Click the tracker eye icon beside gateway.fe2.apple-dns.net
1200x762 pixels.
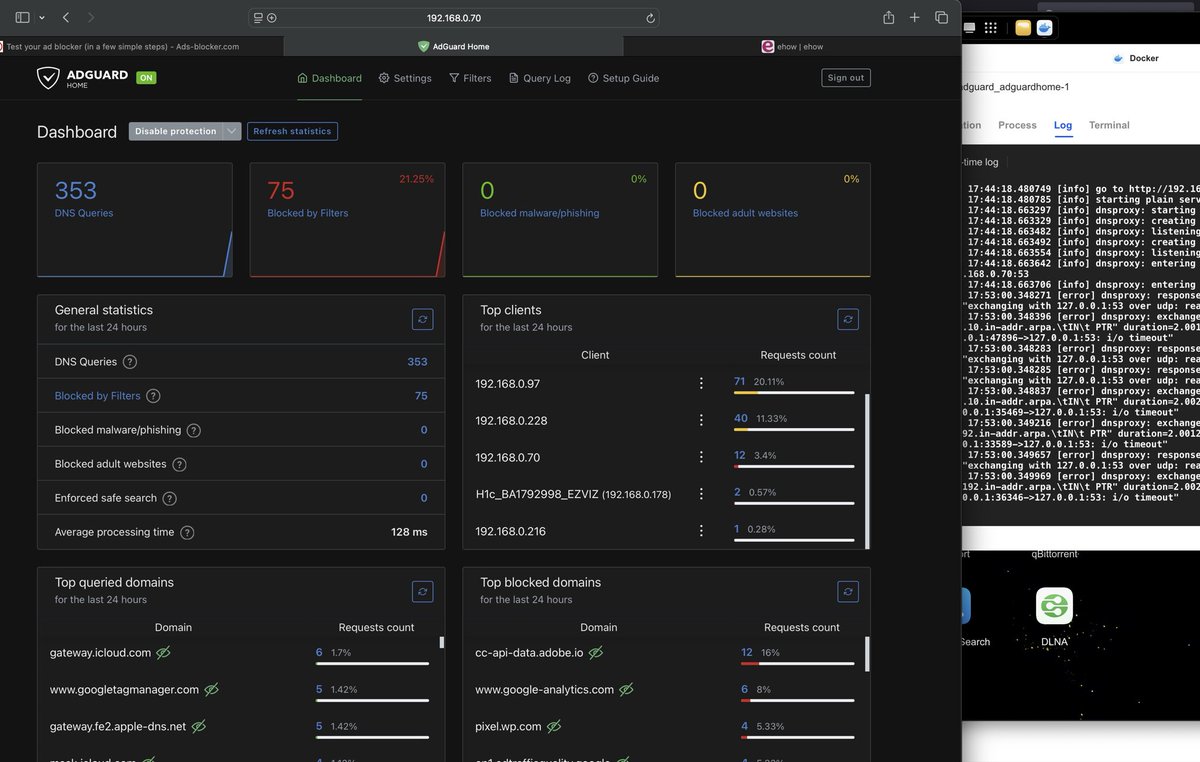198,726
